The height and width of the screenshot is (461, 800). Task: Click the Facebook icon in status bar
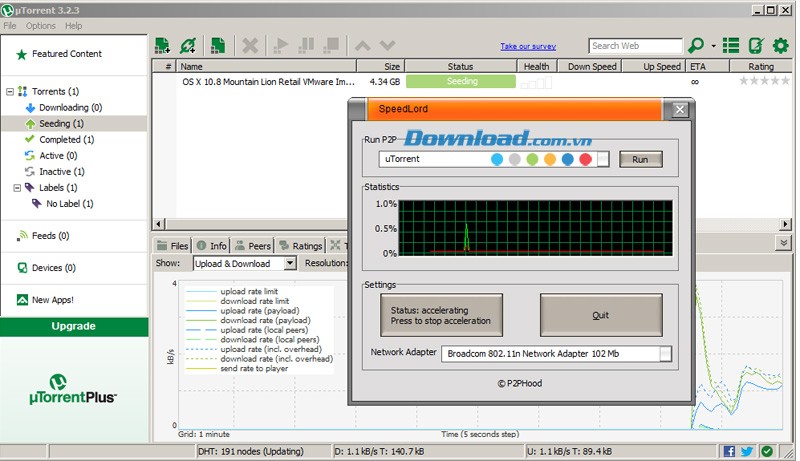click(729, 451)
